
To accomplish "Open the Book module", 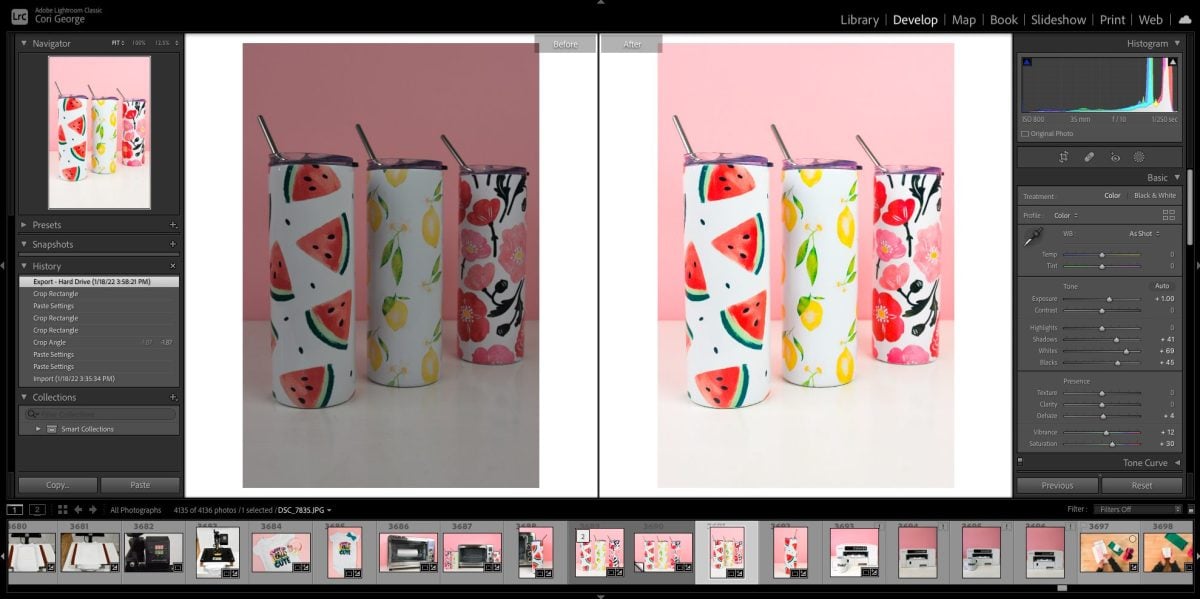I will (x=1004, y=19).
